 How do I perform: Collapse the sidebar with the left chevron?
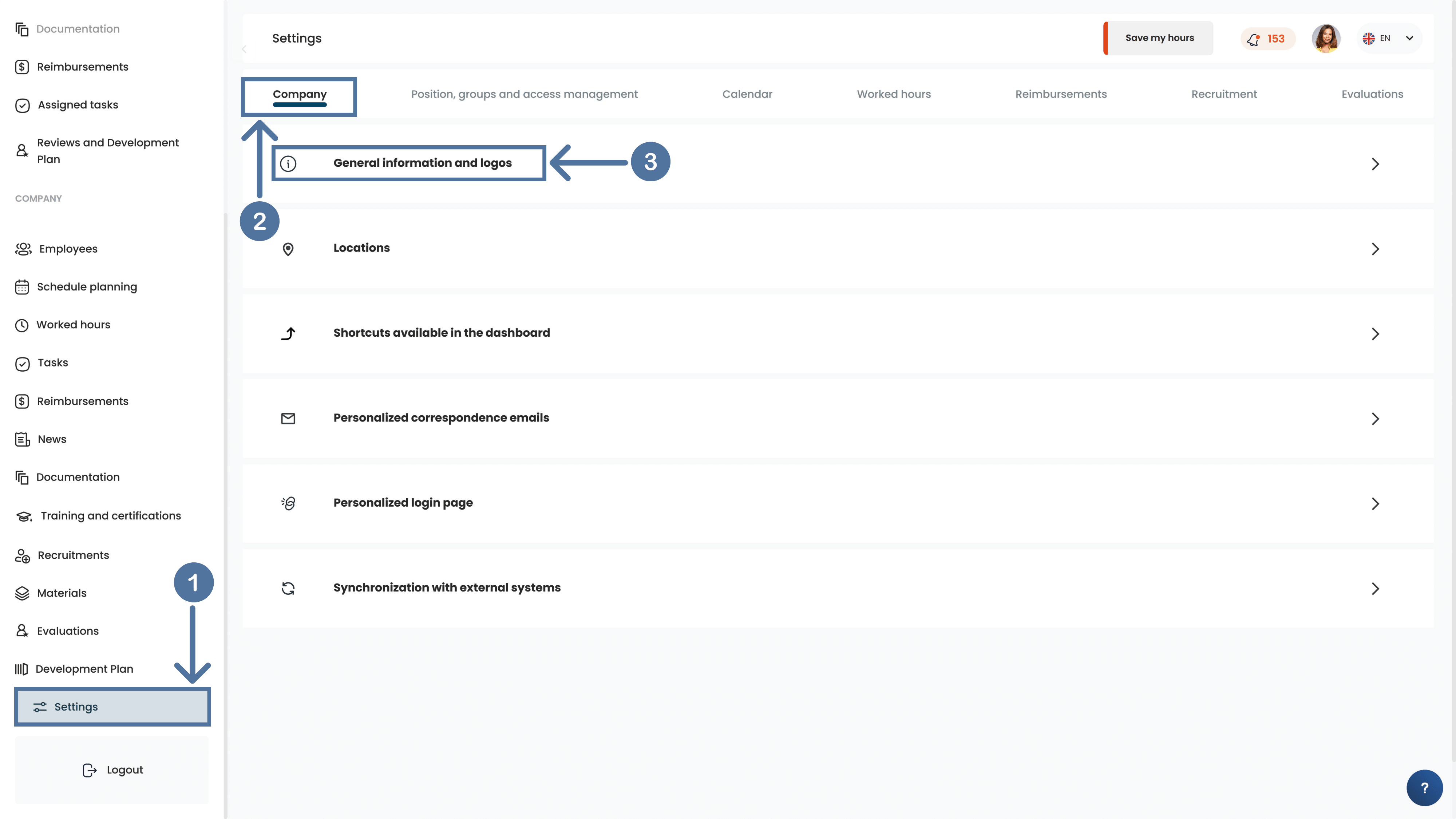tap(244, 49)
